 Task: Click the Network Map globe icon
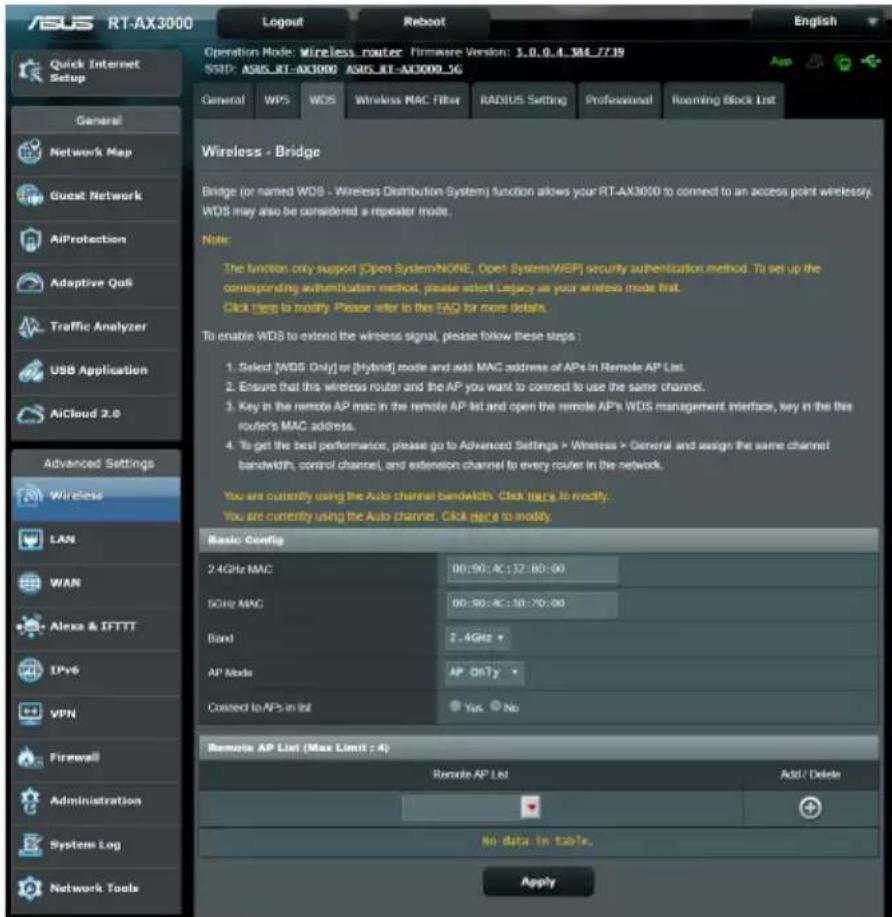click(x=30, y=152)
